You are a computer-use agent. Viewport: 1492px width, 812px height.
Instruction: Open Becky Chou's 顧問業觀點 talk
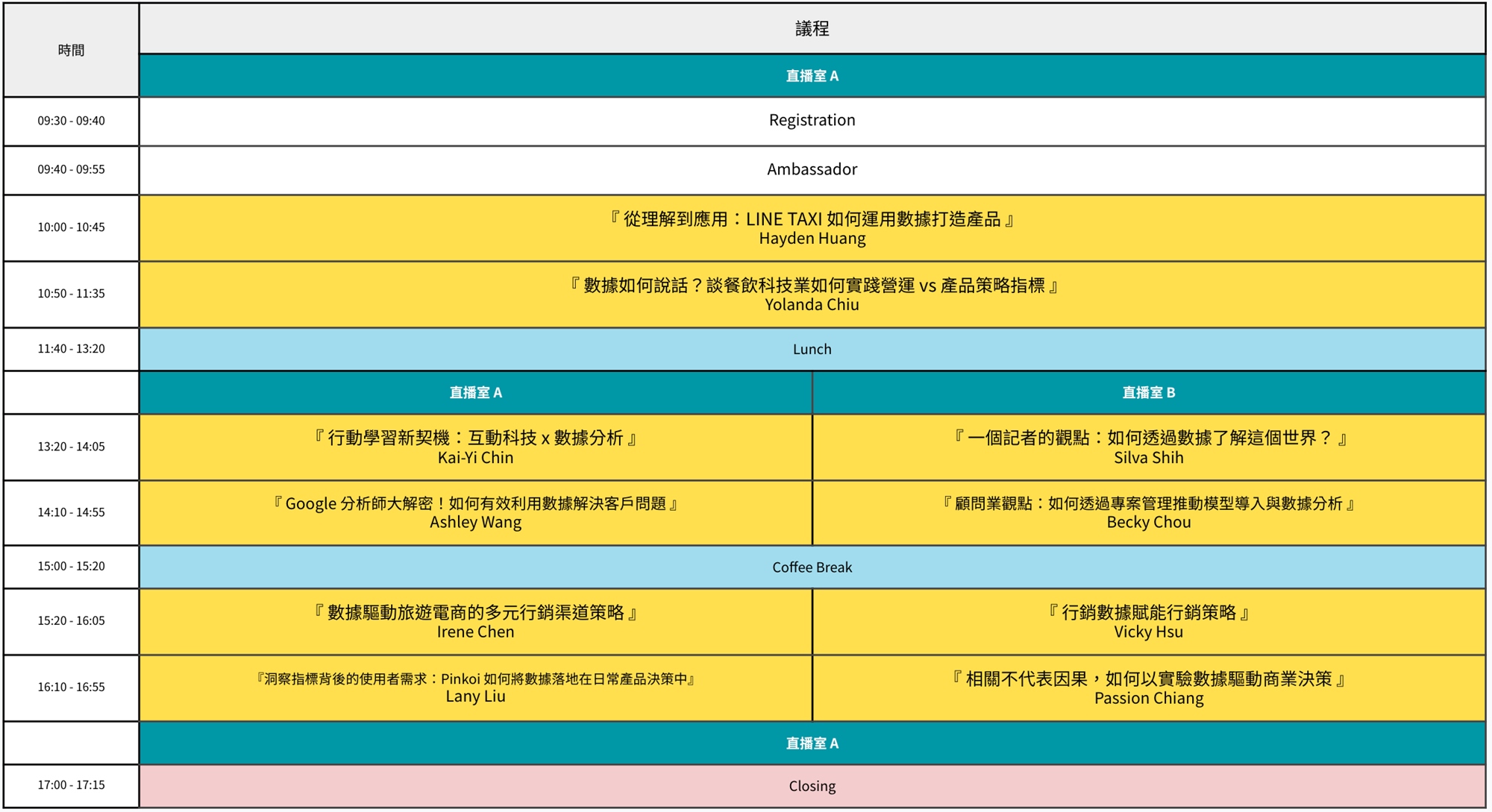(1148, 513)
